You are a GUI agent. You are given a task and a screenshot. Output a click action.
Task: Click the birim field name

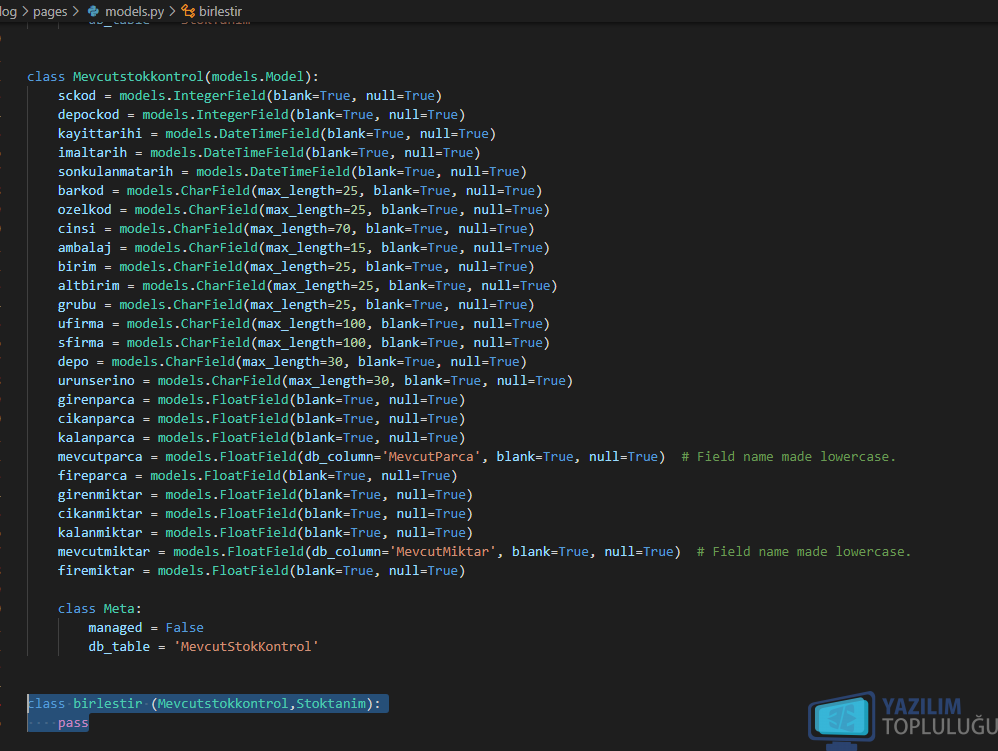[x=77, y=267]
